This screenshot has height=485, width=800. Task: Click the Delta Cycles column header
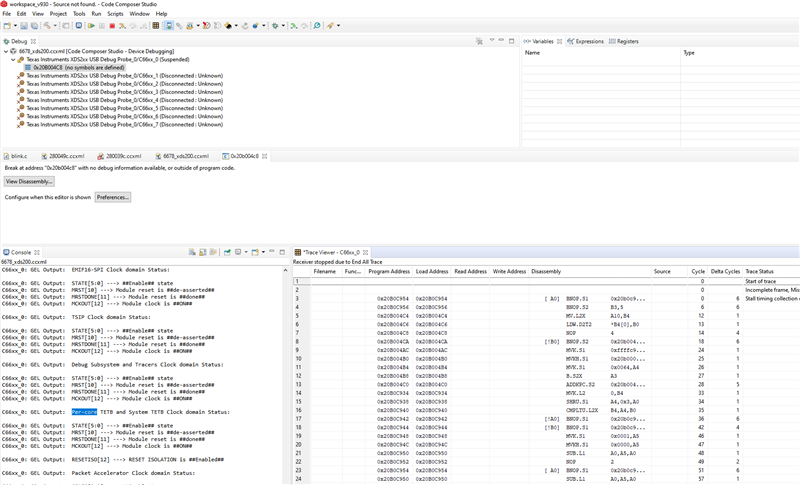(725, 271)
